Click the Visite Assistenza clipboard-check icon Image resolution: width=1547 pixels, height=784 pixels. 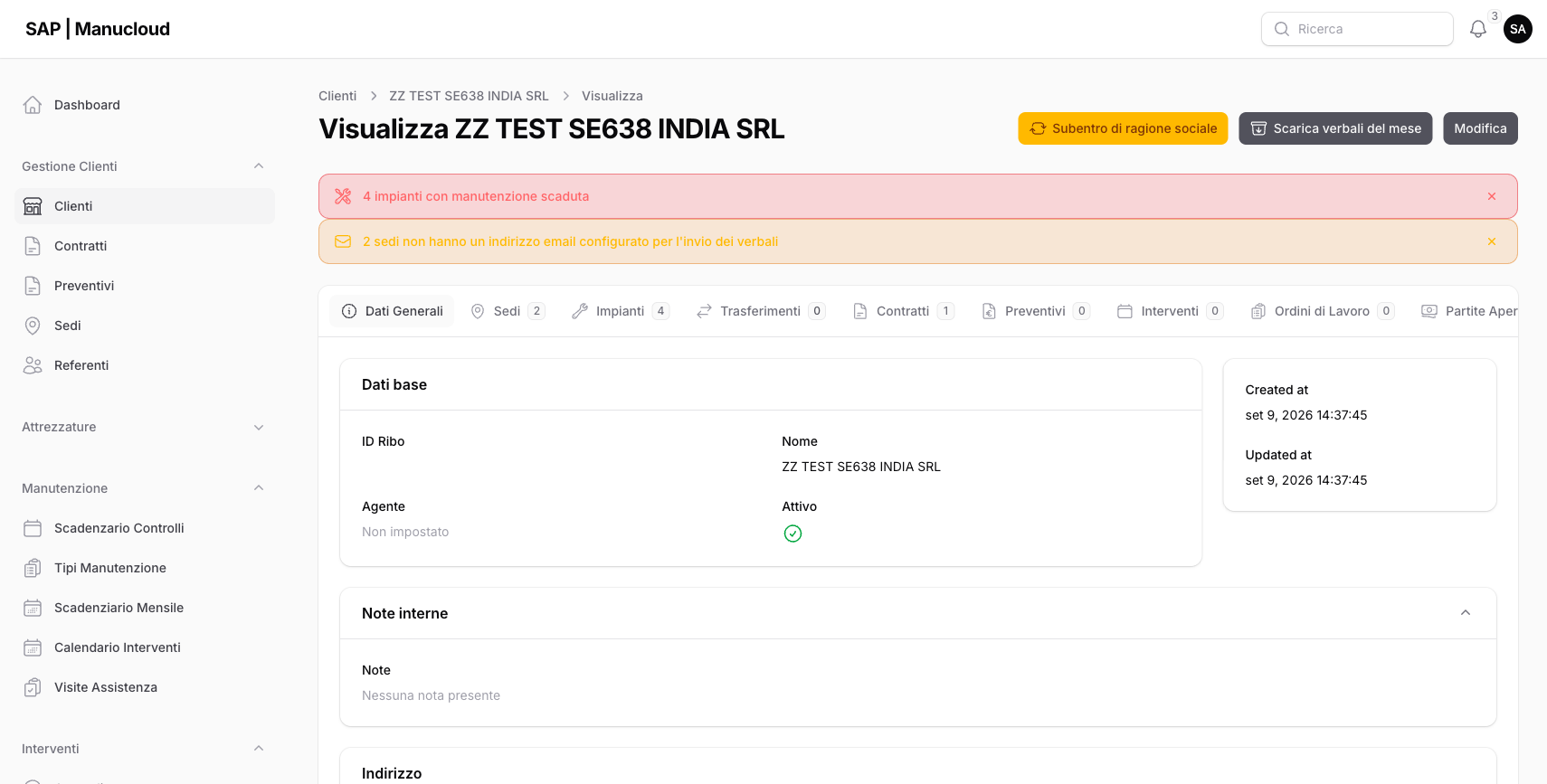(33, 687)
